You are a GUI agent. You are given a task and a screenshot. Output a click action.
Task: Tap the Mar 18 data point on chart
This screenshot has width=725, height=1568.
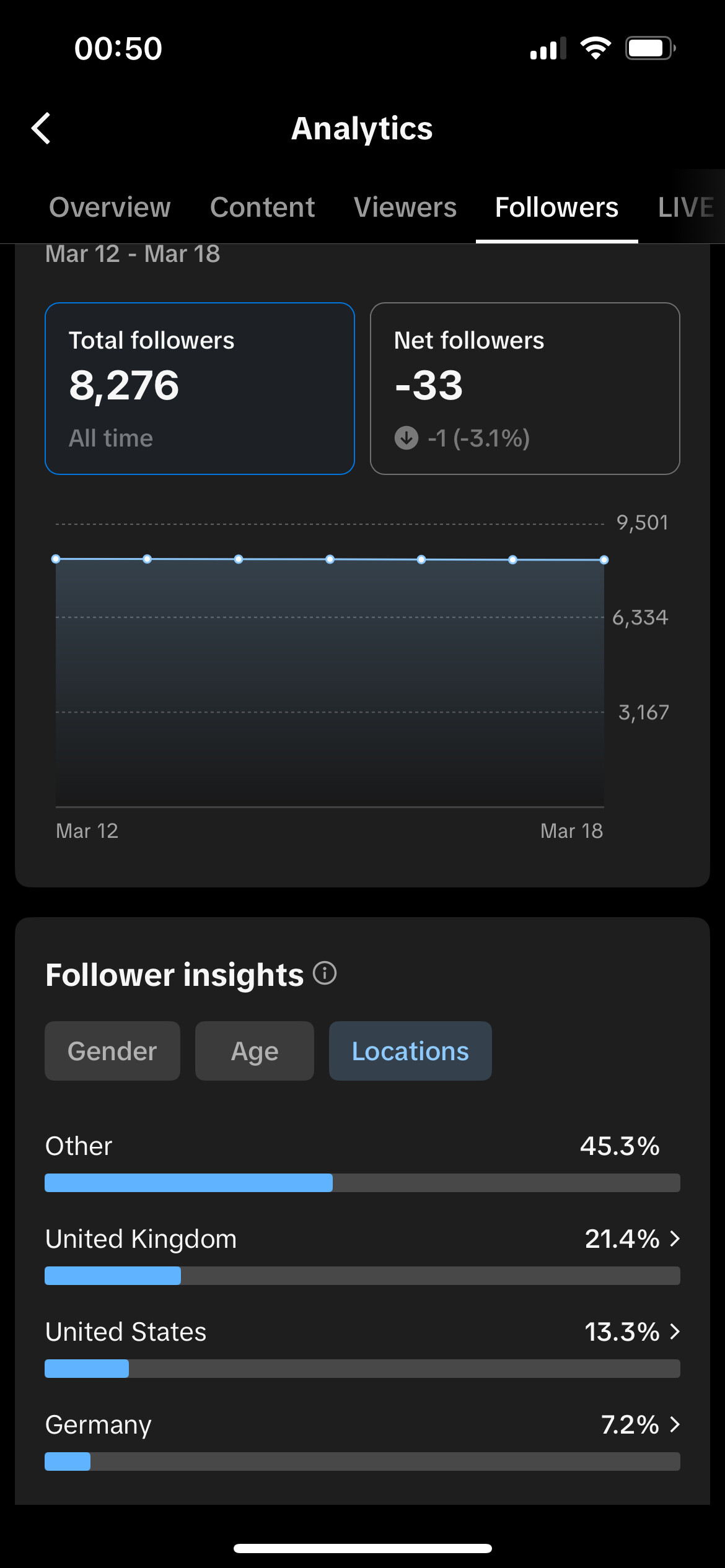tap(604, 560)
